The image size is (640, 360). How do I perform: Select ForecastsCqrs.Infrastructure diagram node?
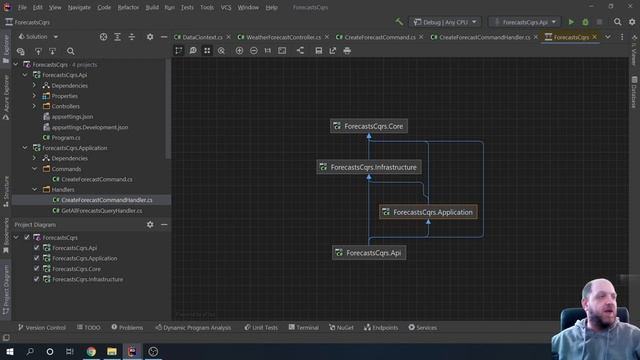tap(369, 167)
